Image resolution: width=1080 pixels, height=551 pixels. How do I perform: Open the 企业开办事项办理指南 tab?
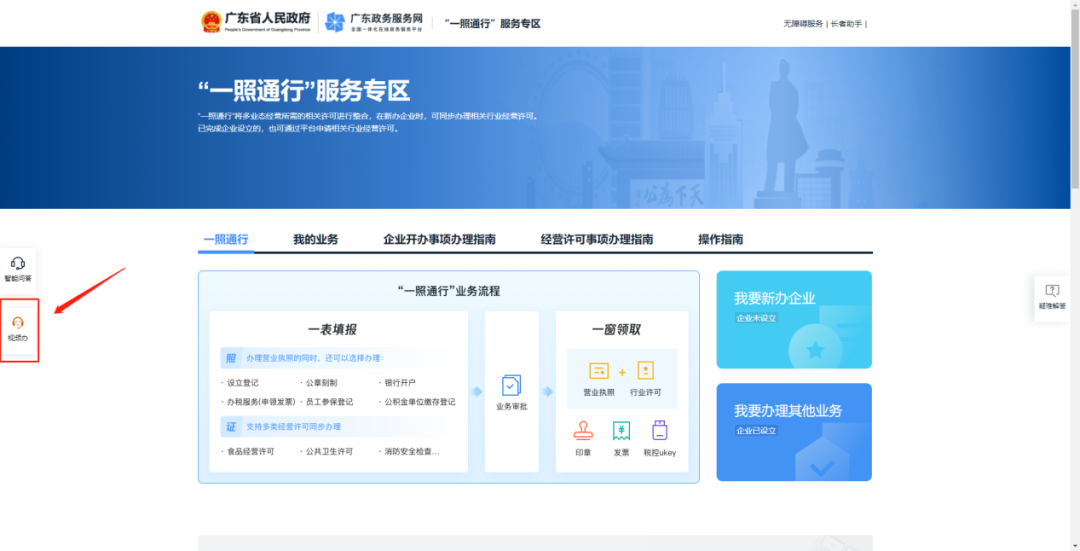point(439,240)
